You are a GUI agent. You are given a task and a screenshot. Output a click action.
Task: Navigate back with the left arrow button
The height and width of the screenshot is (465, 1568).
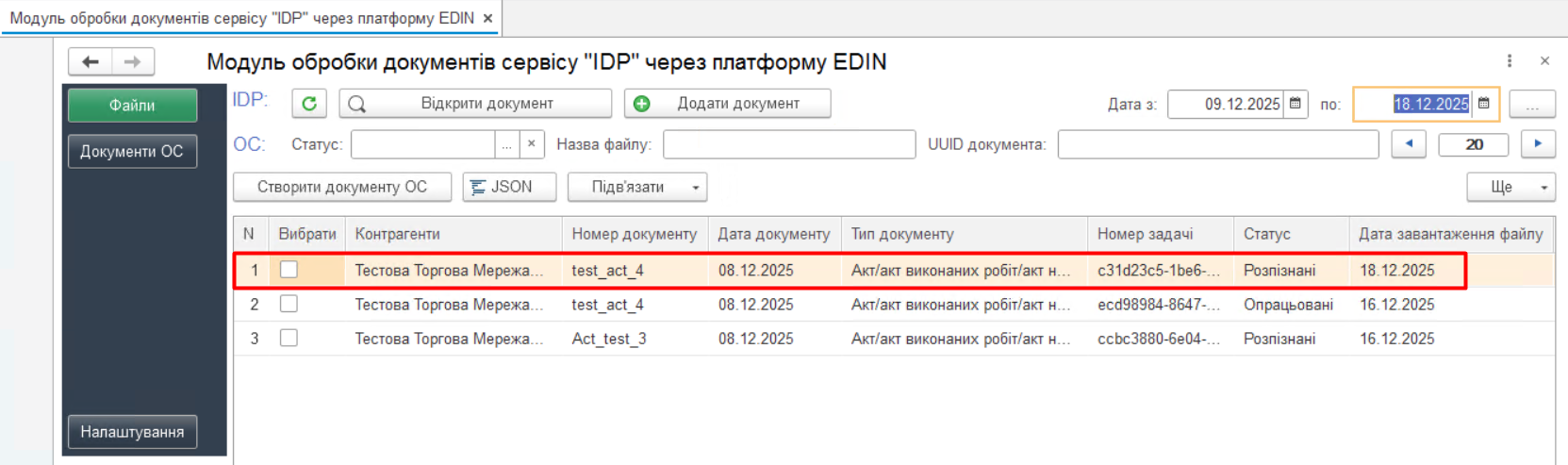point(91,62)
